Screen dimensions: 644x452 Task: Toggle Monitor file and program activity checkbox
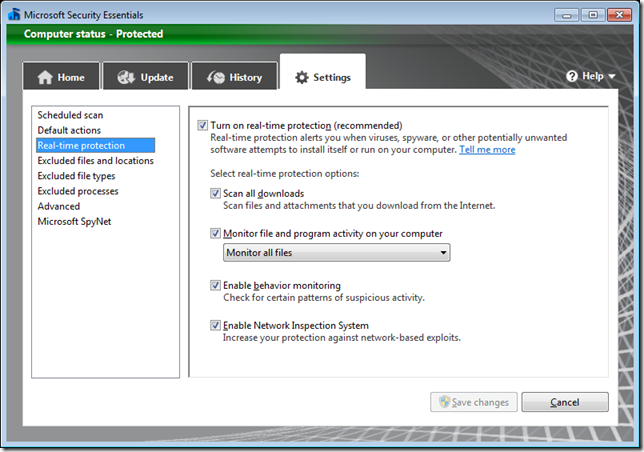(216, 233)
